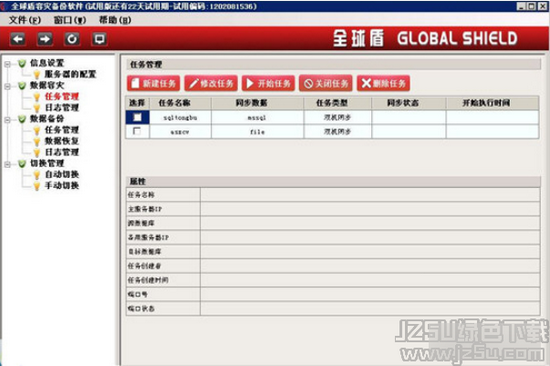Click the shield icon beside 信息设置

tap(22, 63)
